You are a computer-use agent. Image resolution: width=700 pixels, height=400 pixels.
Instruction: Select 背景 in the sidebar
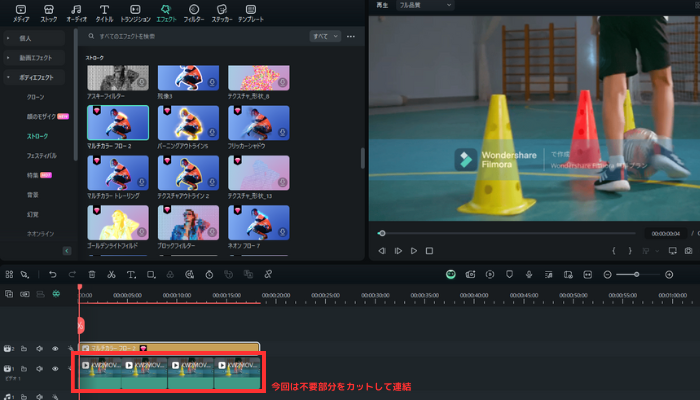(33, 195)
